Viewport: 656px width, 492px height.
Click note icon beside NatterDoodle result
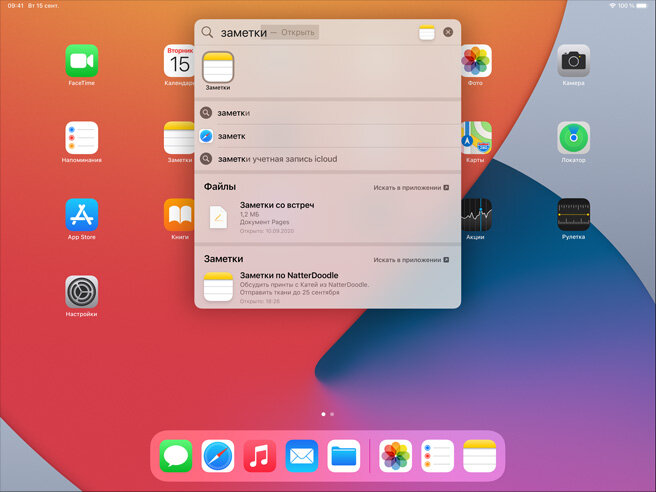[218, 287]
